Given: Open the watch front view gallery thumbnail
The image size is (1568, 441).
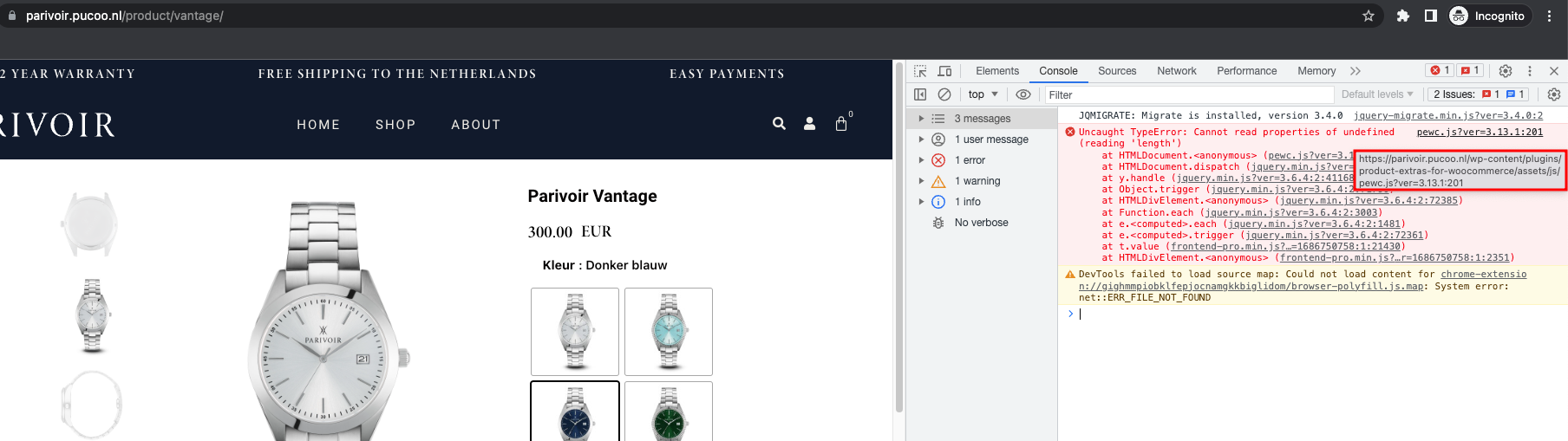Looking at the screenshot, I should pyautogui.click(x=92, y=315).
